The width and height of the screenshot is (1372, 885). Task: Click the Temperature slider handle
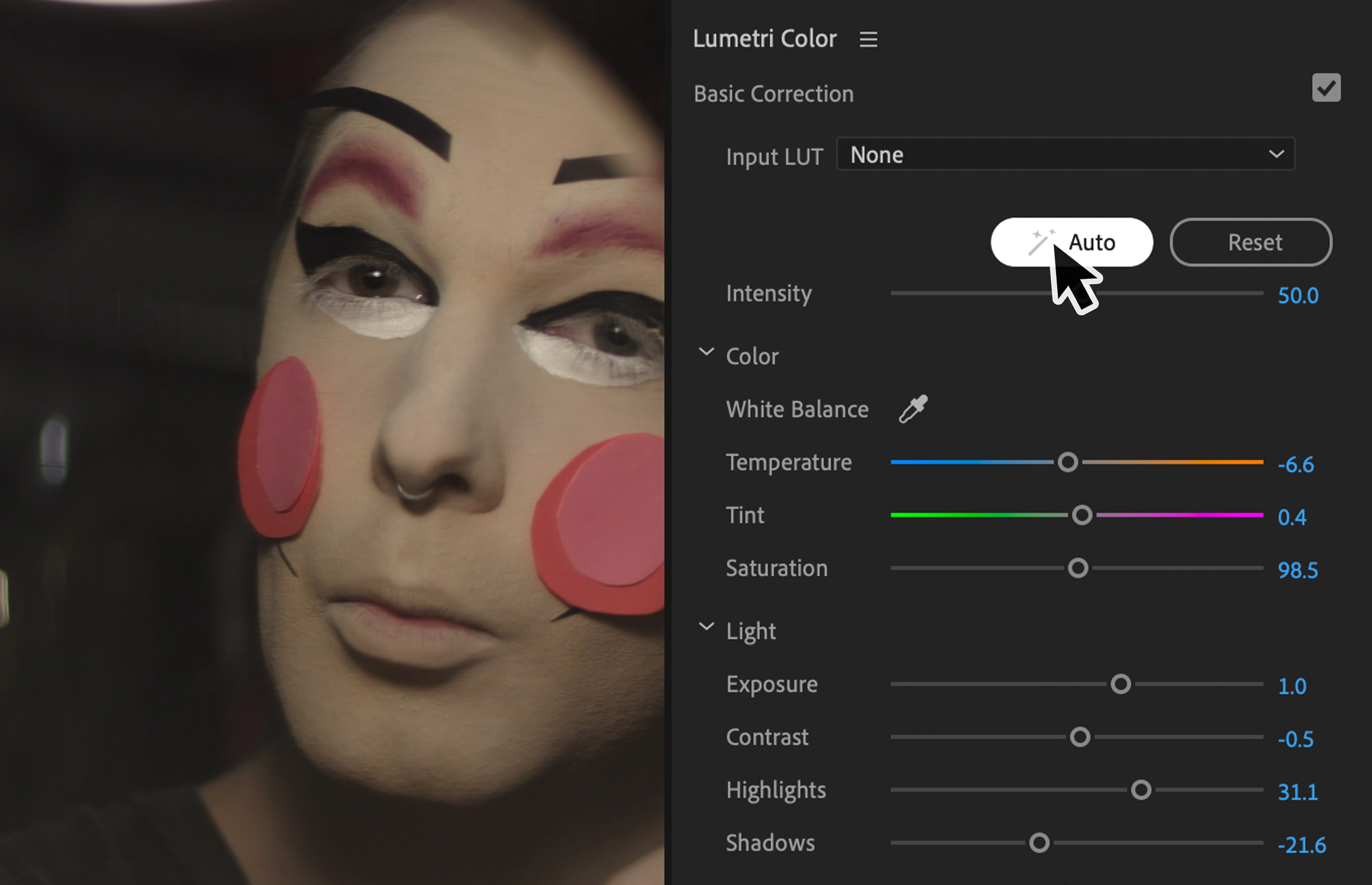coord(1067,462)
